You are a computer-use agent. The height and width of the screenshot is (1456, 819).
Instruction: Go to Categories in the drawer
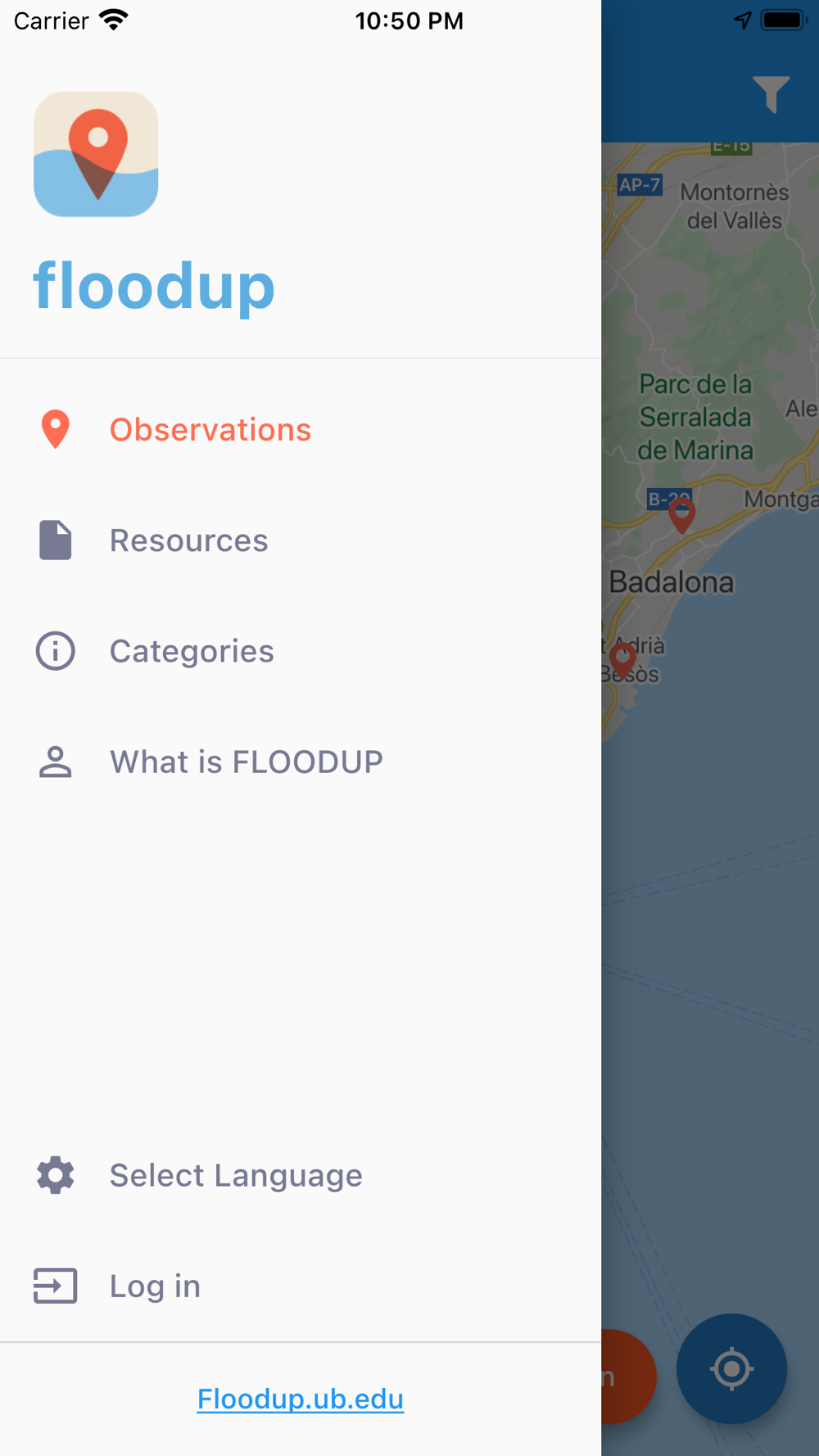[x=192, y=651]
